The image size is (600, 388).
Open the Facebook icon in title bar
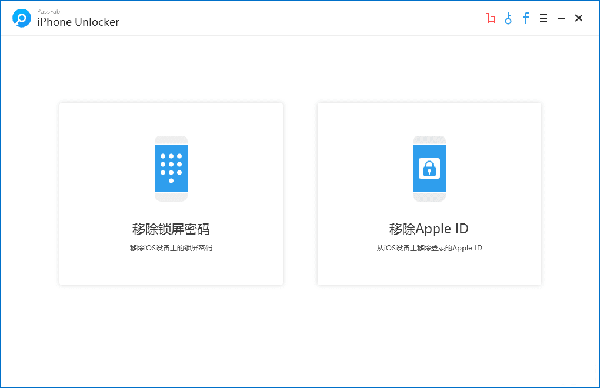click(x=526, y=18)
